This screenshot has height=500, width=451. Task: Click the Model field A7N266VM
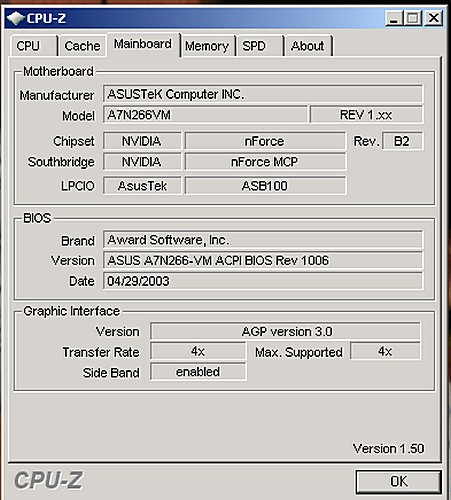(x=205, y=115)
